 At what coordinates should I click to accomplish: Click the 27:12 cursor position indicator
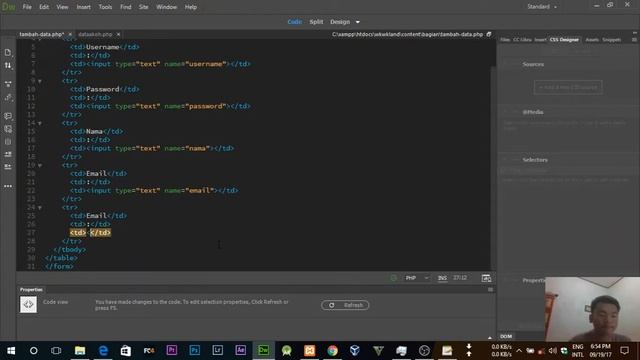click(x=460, y=278)
